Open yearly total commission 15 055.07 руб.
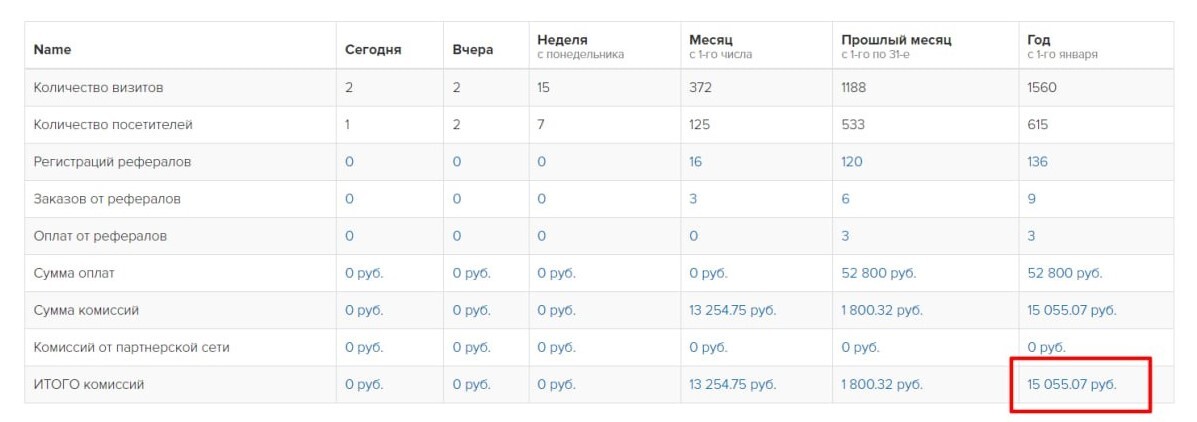This screenshot has width=1197, height=422. pos(1072,385)
